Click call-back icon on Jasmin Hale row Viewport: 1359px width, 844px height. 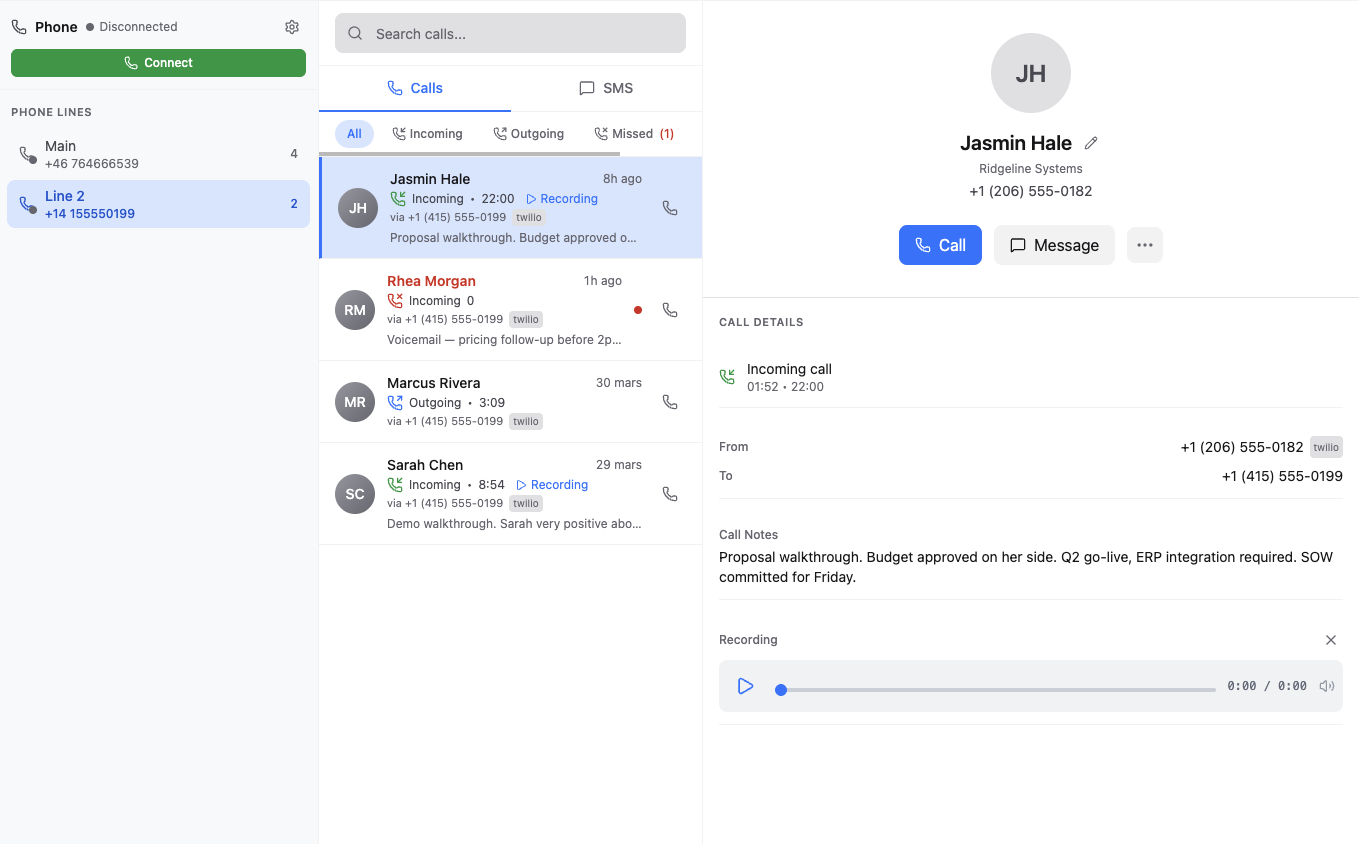point(670,208)
